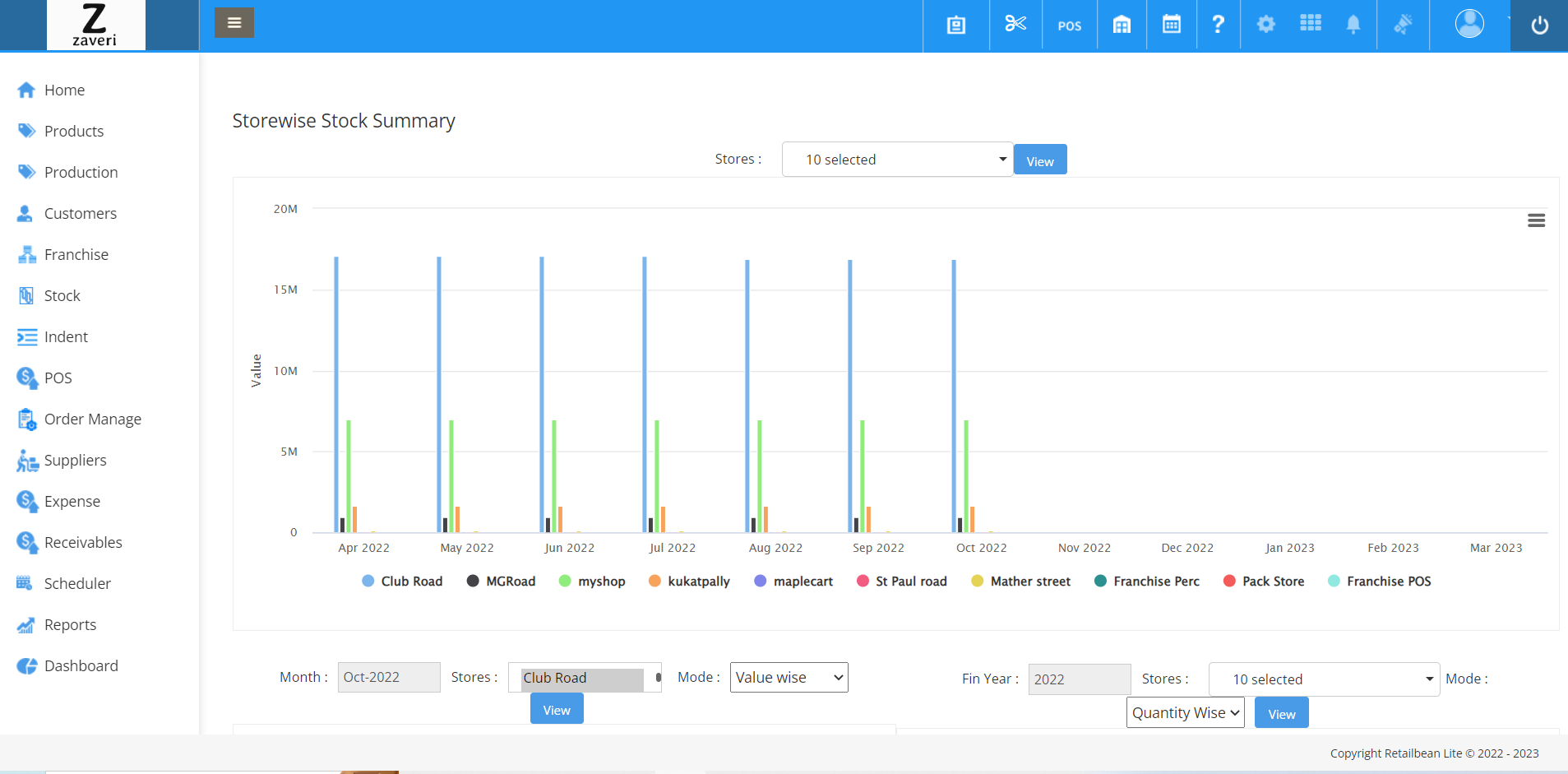
Task: Click the POS sidebar icon
Action: pos(27,378)
